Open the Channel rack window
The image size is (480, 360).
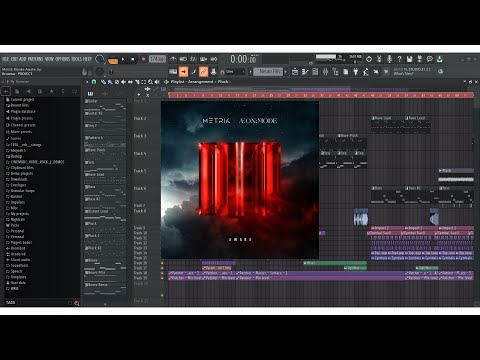[x=315, y=72]
